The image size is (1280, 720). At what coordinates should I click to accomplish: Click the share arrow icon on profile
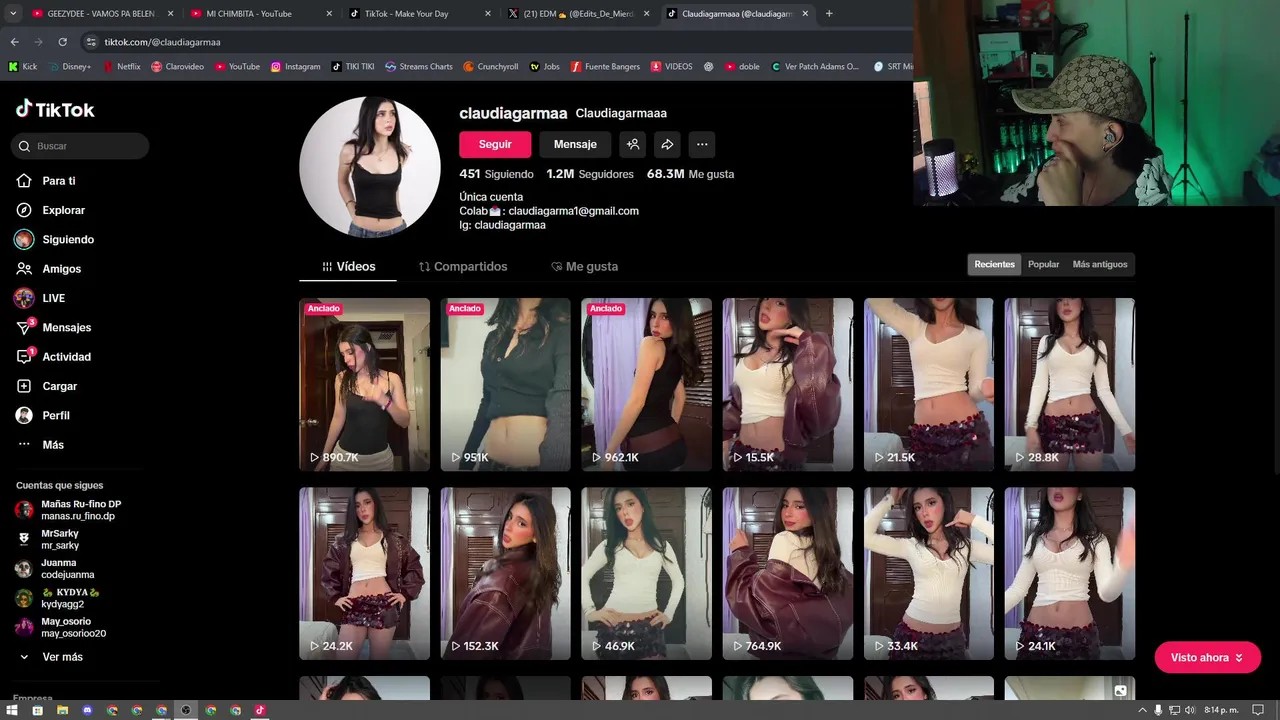667,144
